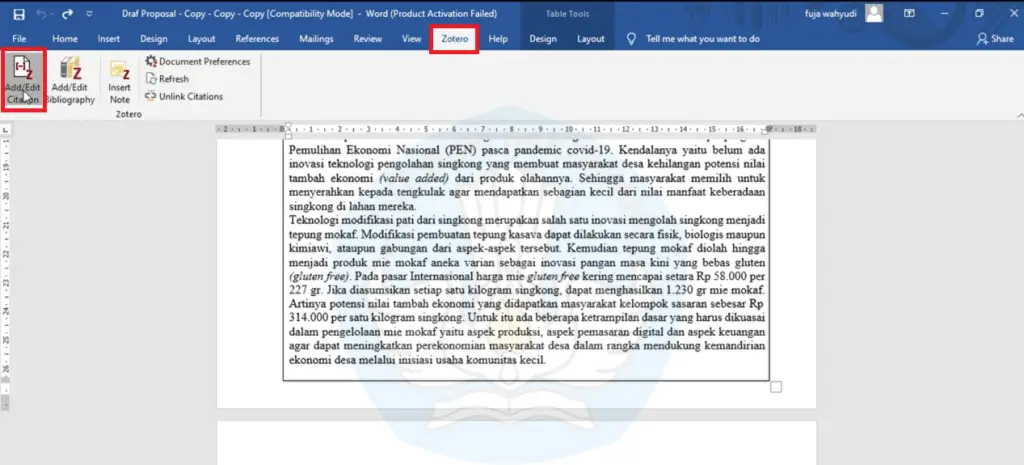Select the Zotero ribbon tab
Screen dimensions: 1024x465
(x=455, y=39)
